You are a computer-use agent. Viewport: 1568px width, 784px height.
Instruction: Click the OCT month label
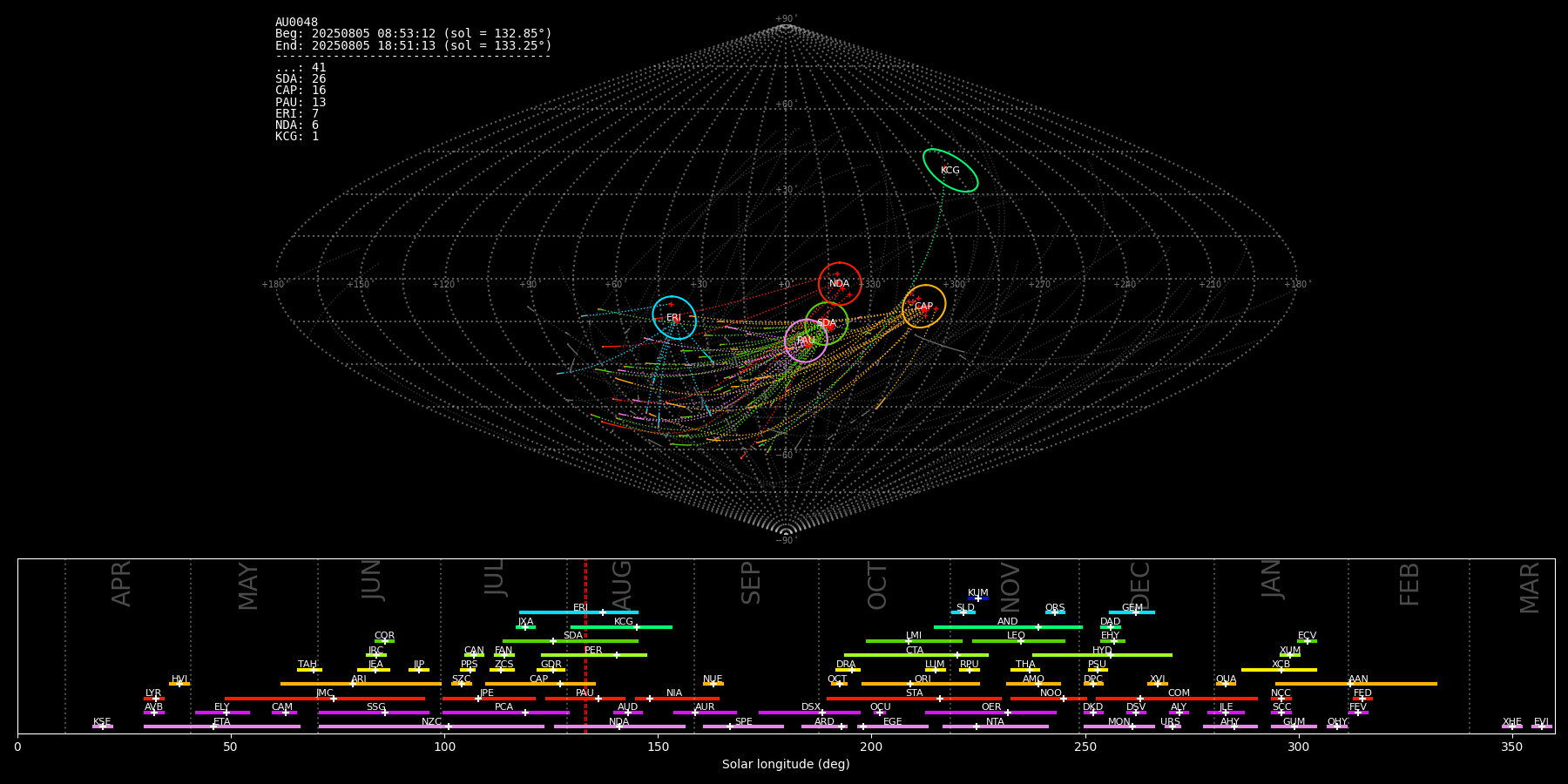click(878, 585)
